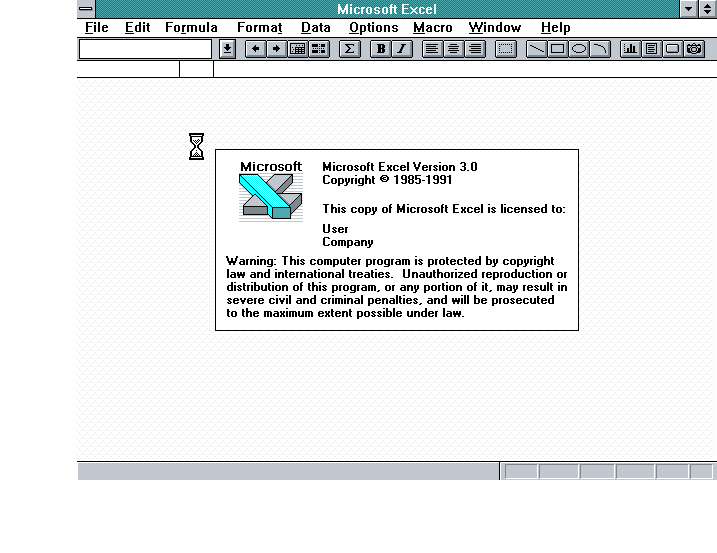717x553 pixels.
Task: Click the align right icon
Action: (475, 49)
